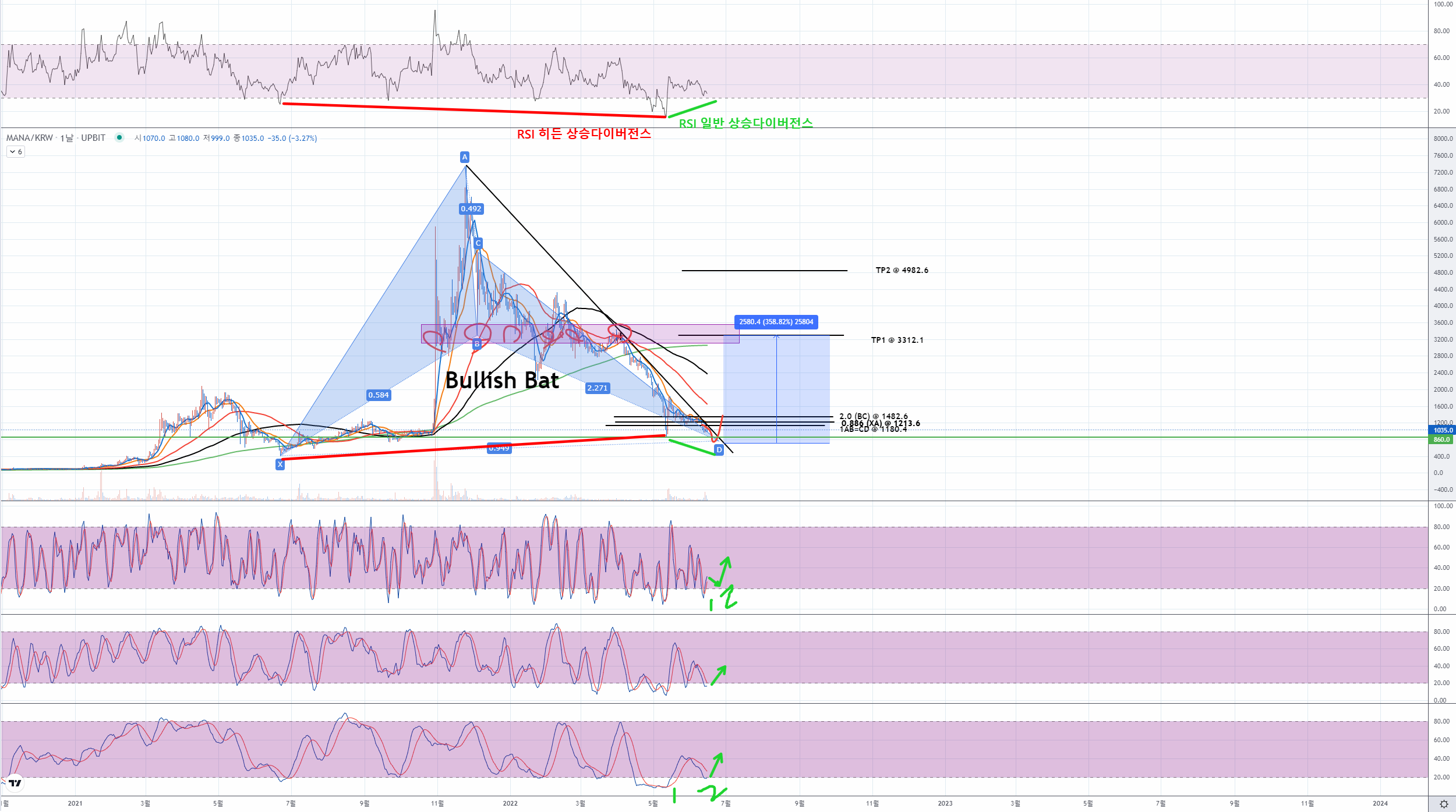Select the Bullish Bat text annotation
The image size is (1456, 812).
tap(502, 381)
